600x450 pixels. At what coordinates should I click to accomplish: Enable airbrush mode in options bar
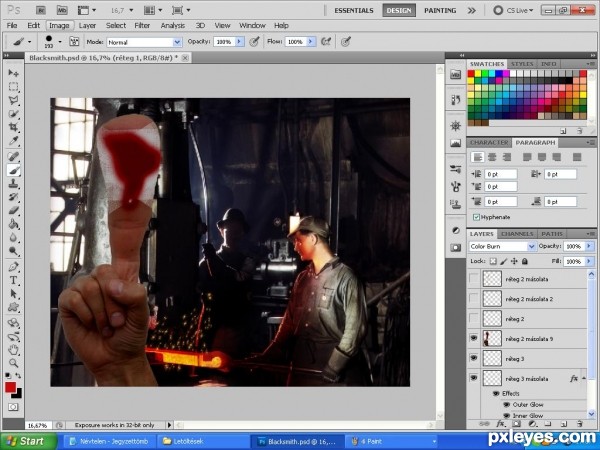point(326,41)
